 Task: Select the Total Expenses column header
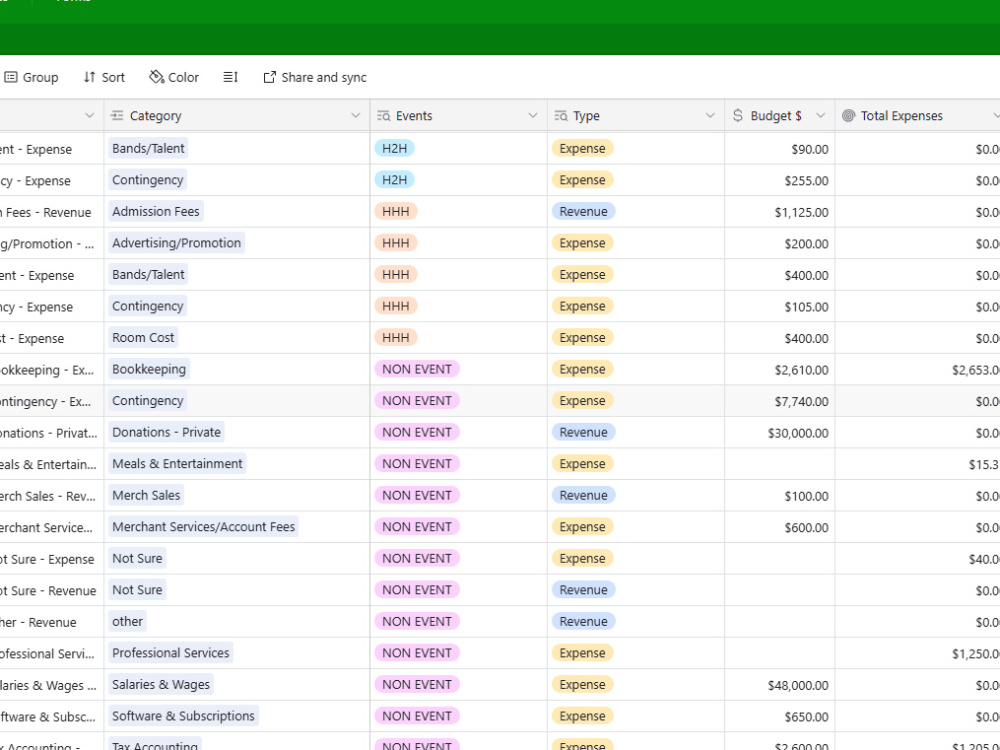coord(918,116)
